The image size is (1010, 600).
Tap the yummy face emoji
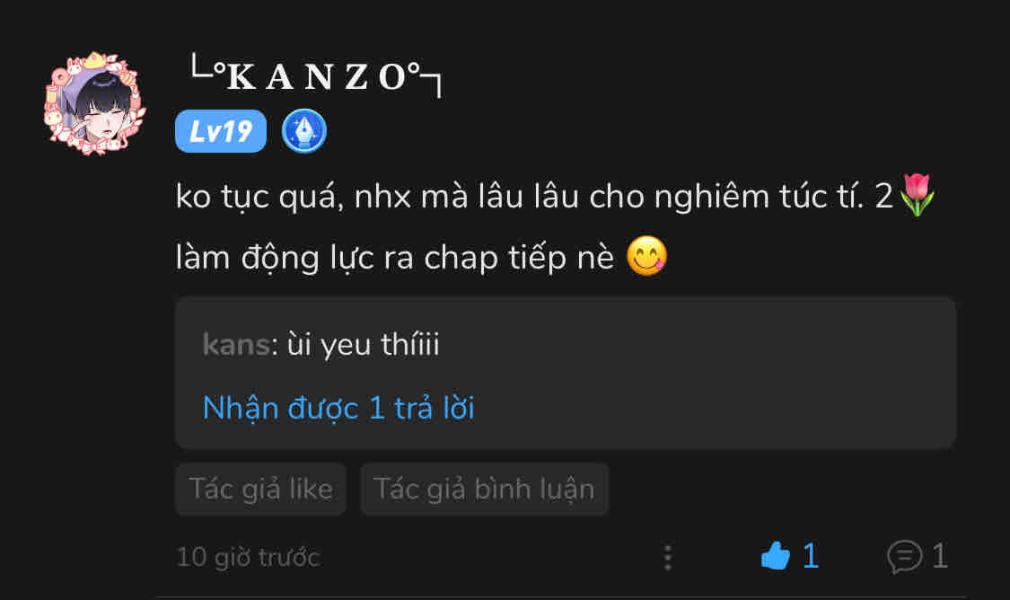coord(647,256)
